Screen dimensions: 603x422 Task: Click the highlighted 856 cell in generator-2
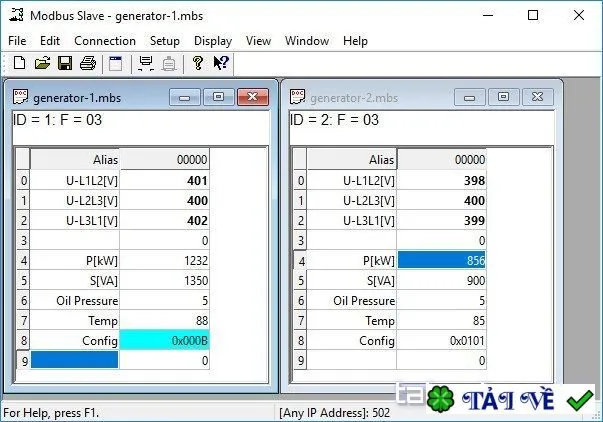pos(442,260)
